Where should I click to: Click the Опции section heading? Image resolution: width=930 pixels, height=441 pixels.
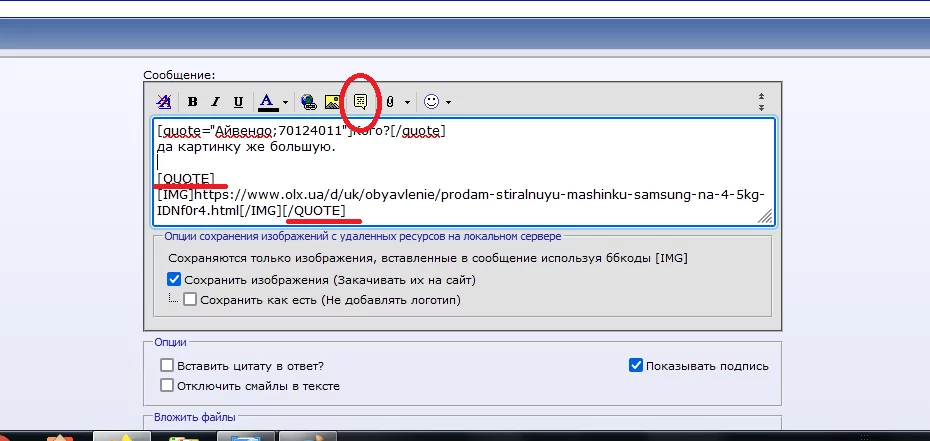point(170,342)
